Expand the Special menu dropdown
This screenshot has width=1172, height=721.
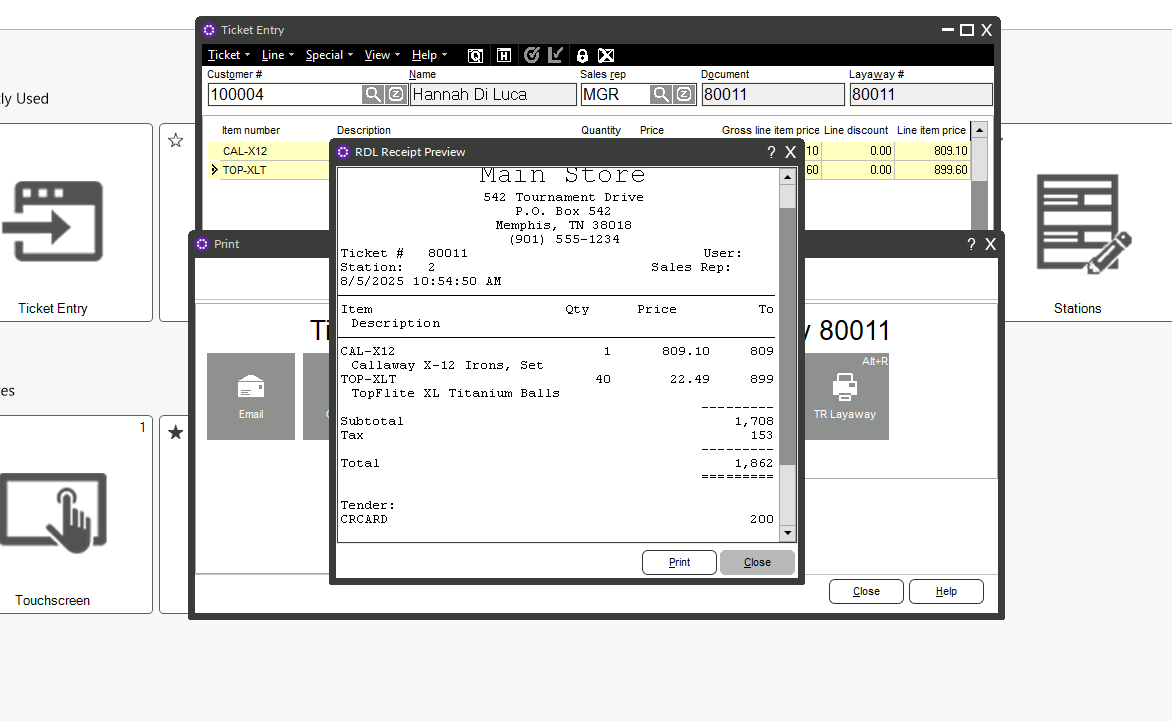click(328, 55)
